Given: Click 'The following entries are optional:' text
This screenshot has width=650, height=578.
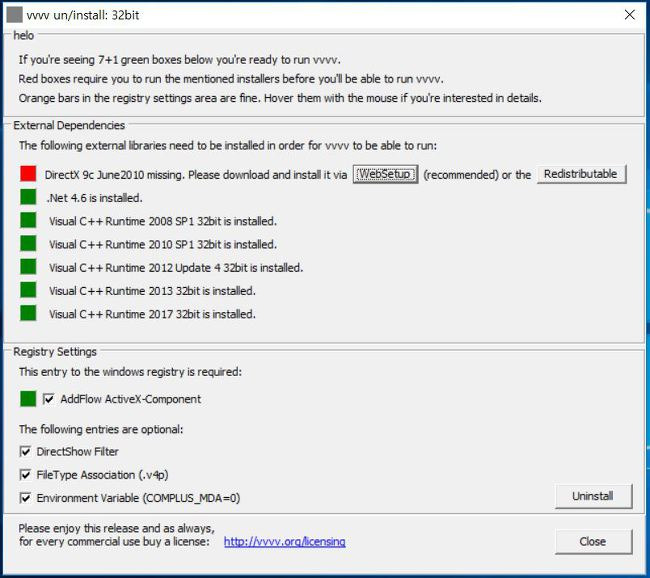Looking at the screenshot, I should (101, 429).
